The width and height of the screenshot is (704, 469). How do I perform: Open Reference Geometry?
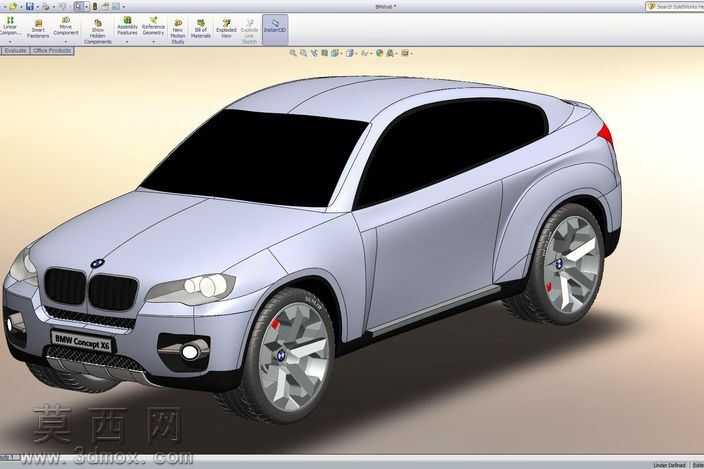pyautogui.click(x=153, y=26)
